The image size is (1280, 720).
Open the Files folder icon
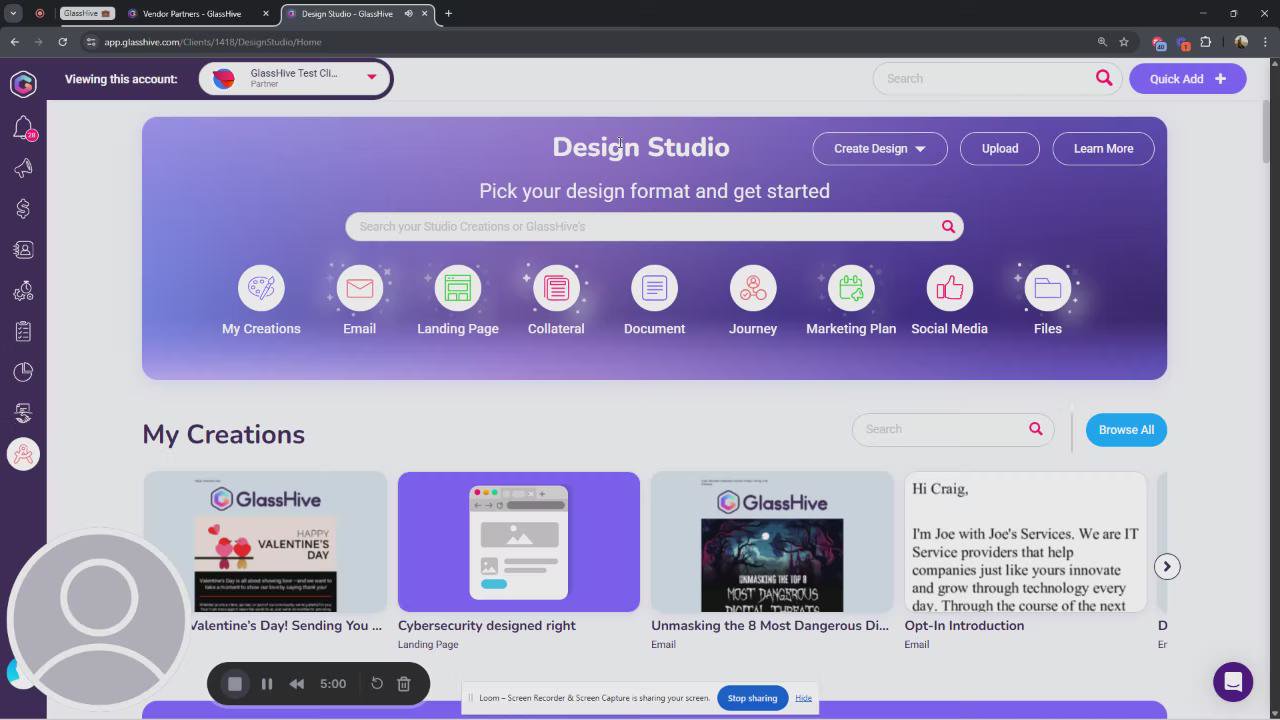point(1048,288)
